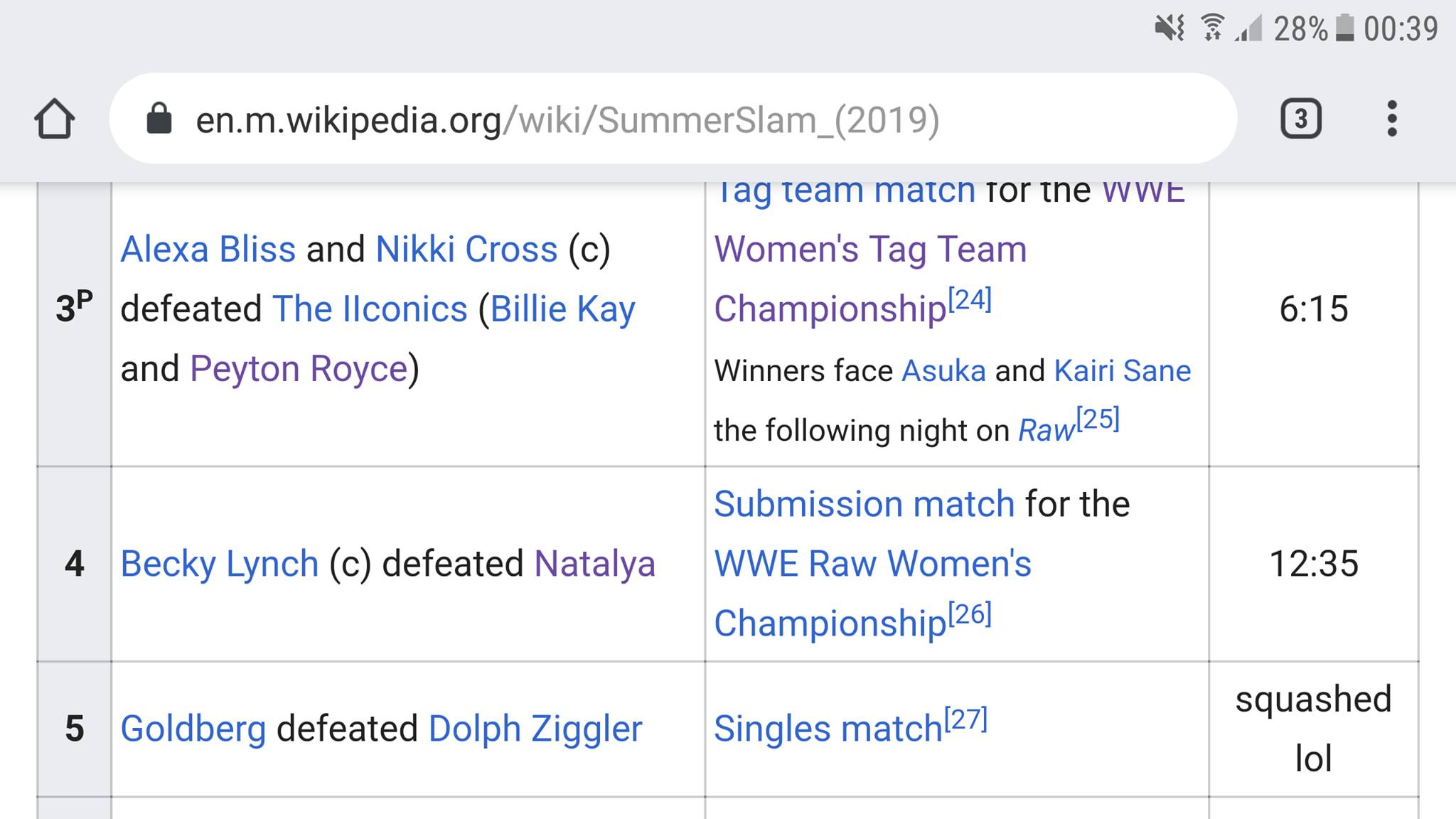Open the Goldberg article link
The width and height of the screenshot is (1456, 819).
193,729
